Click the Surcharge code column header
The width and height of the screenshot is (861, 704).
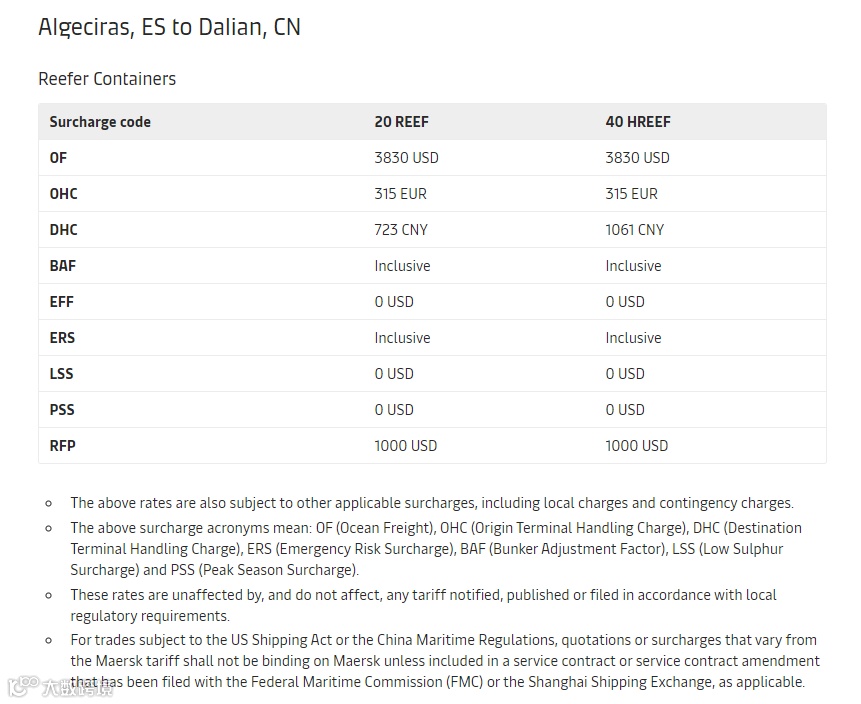(x=100, y=121)
